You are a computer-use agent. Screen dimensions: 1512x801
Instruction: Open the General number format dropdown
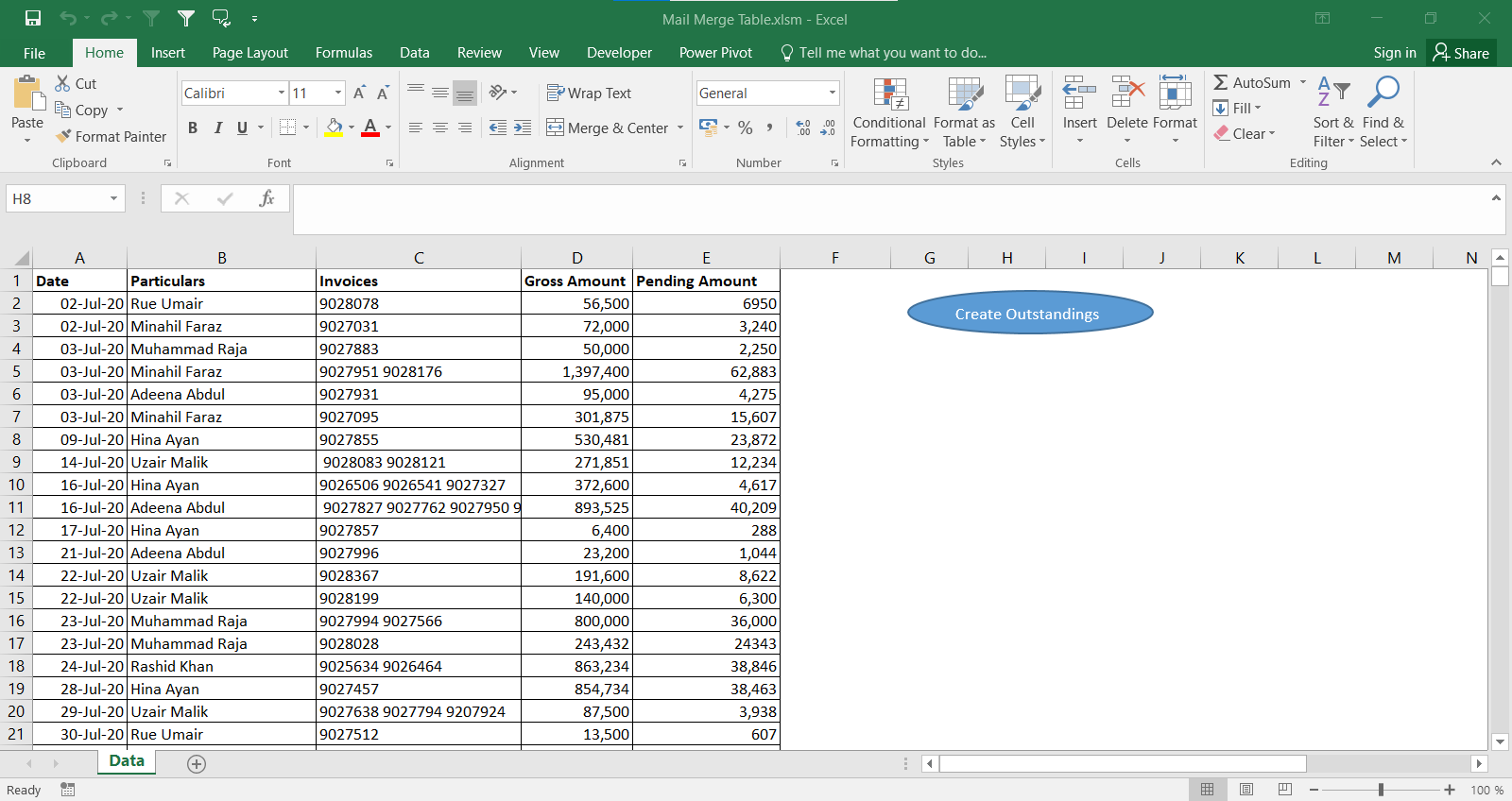pos(833,93)
